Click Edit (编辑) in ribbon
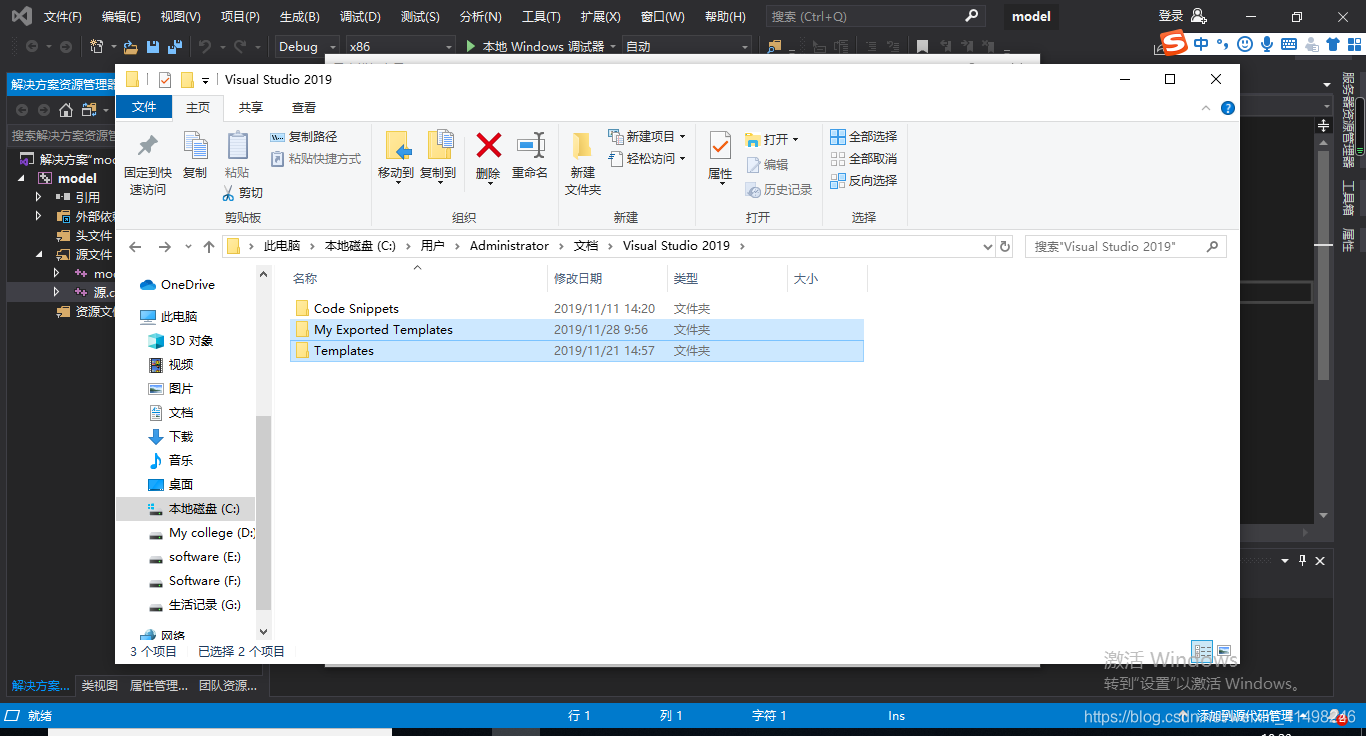1366x736 pixels. [767, 165]
